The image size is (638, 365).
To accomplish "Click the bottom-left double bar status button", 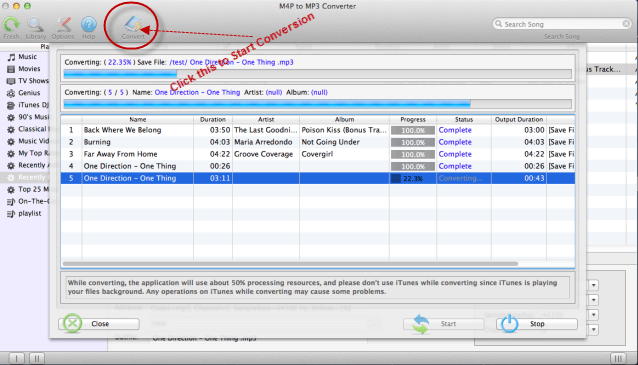I will (37, 358).
